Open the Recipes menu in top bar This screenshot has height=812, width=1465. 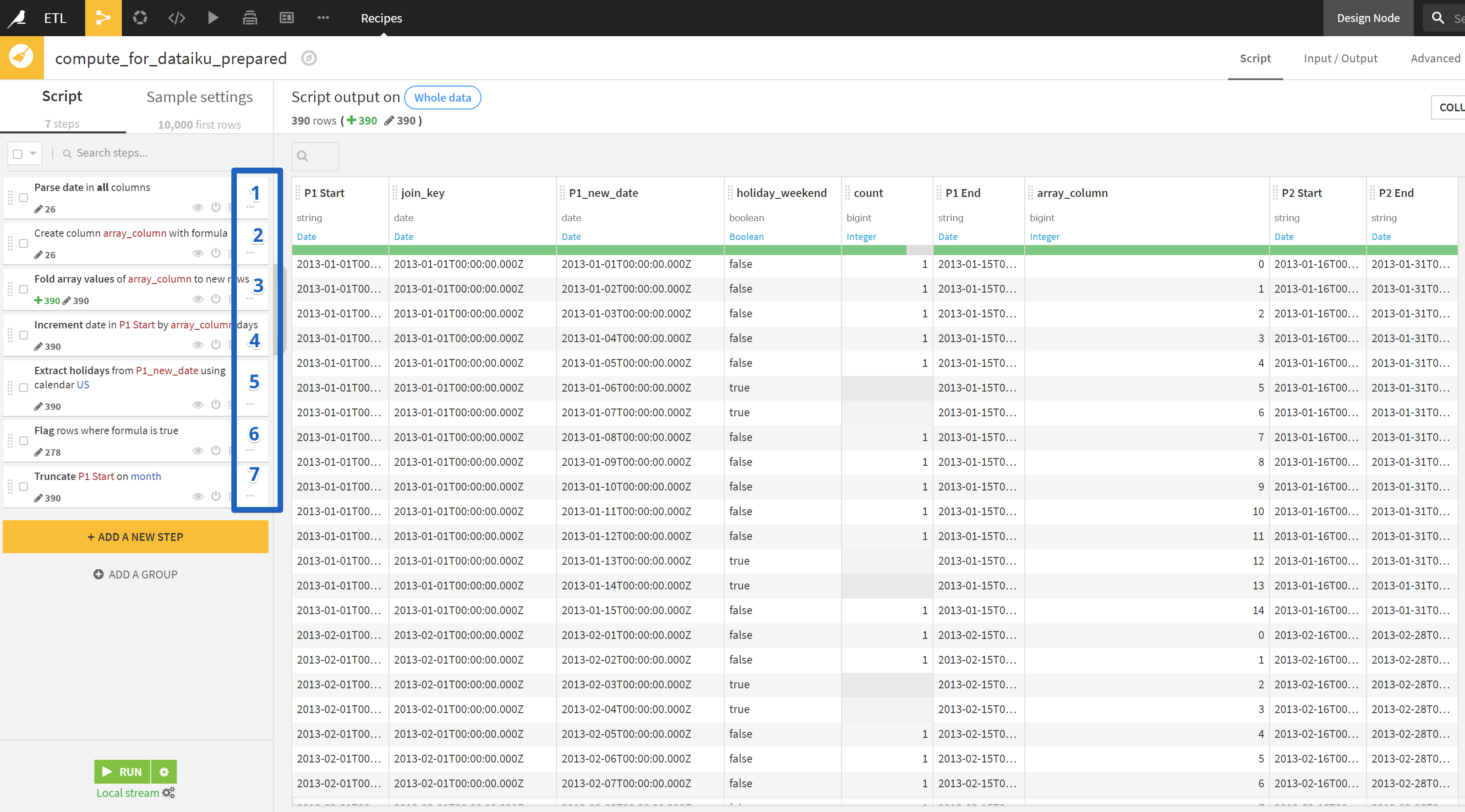381,18
